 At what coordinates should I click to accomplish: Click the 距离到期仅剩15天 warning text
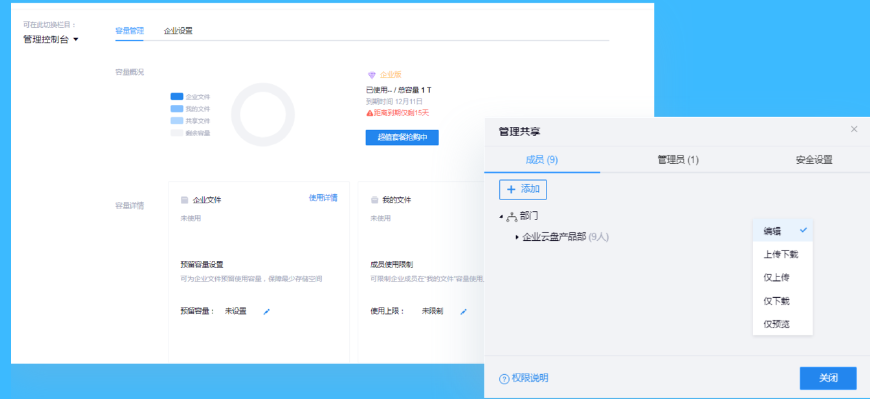point(402,113)
